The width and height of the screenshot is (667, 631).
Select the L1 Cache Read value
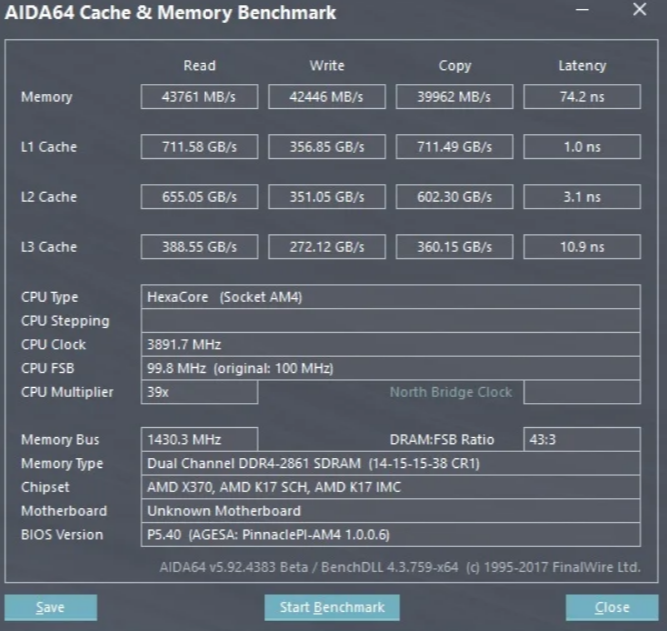point(199,147)
